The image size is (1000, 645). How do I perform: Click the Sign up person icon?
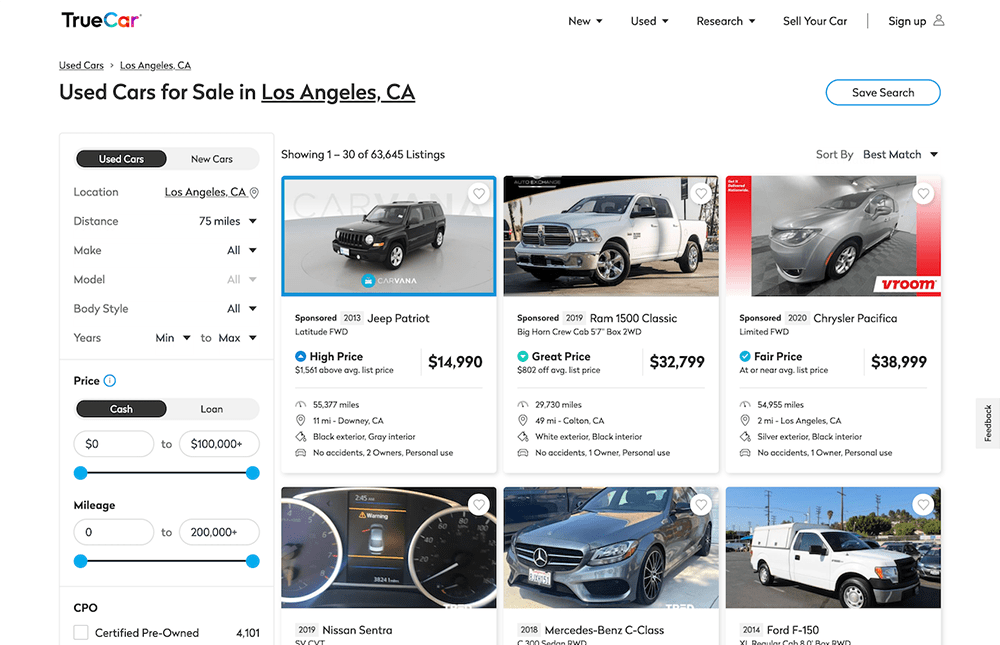[x=937, y=20]
